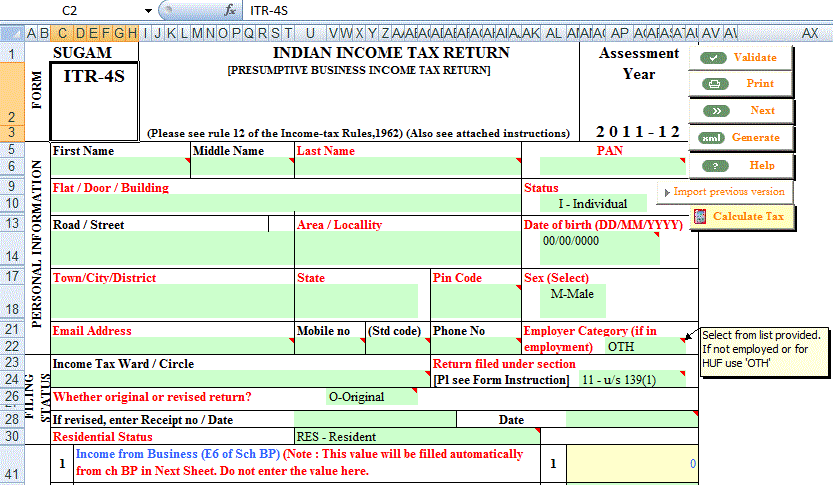
Task: Click the Whether original or revised return label
Action: [152, 397]
